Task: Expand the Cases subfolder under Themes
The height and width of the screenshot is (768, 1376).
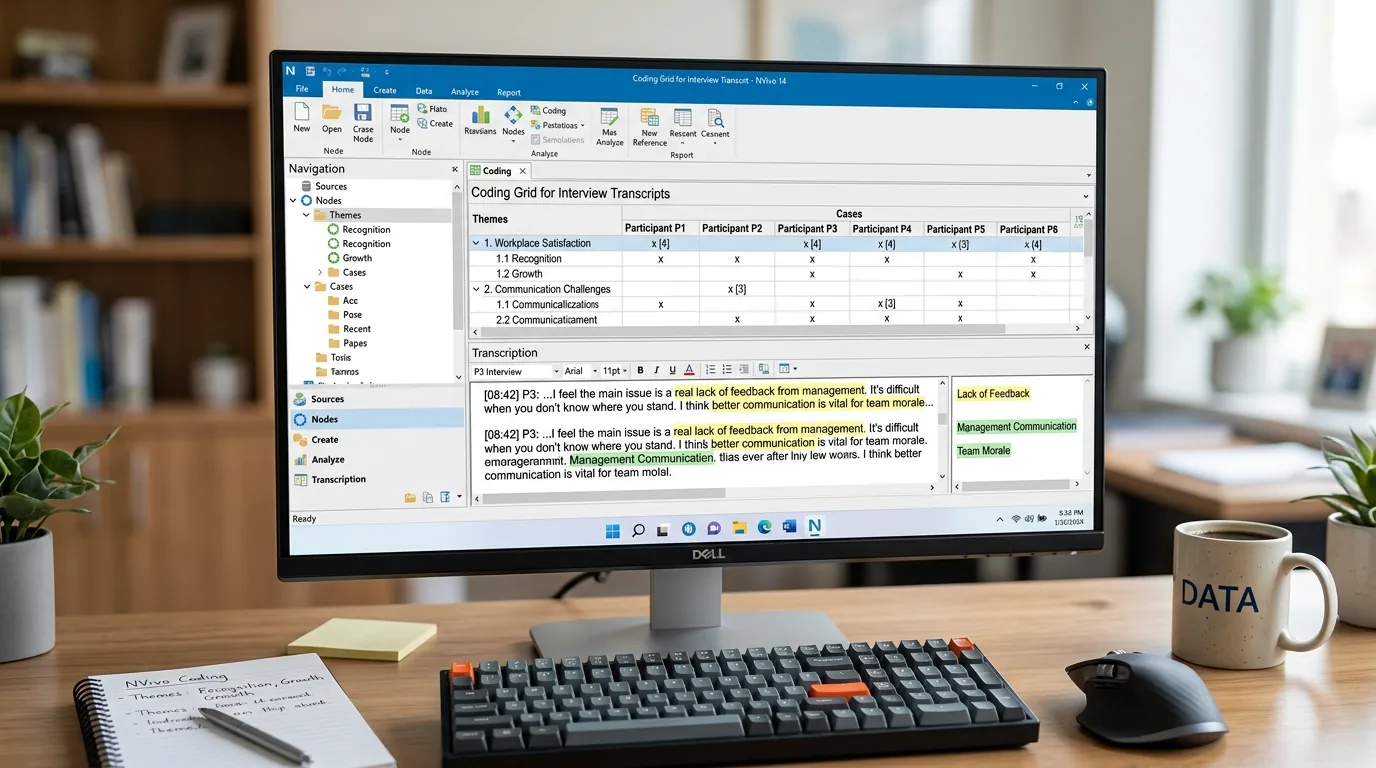Action: (x=320, y=272)
